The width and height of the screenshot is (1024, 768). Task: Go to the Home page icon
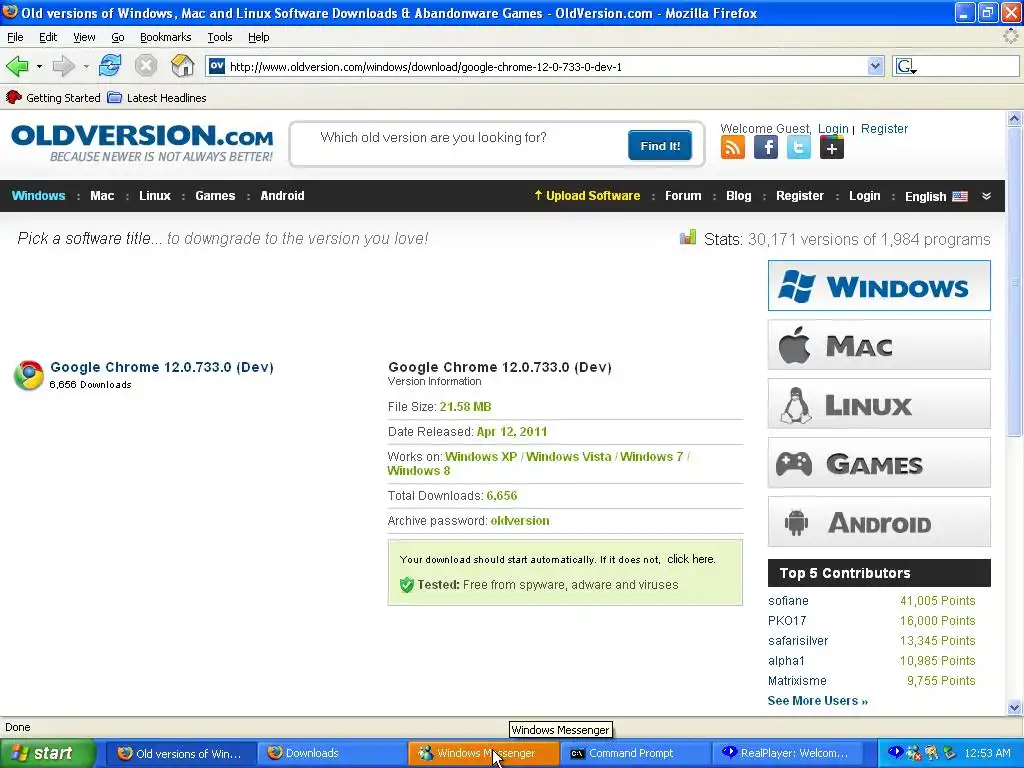click(x=182, y=66)
